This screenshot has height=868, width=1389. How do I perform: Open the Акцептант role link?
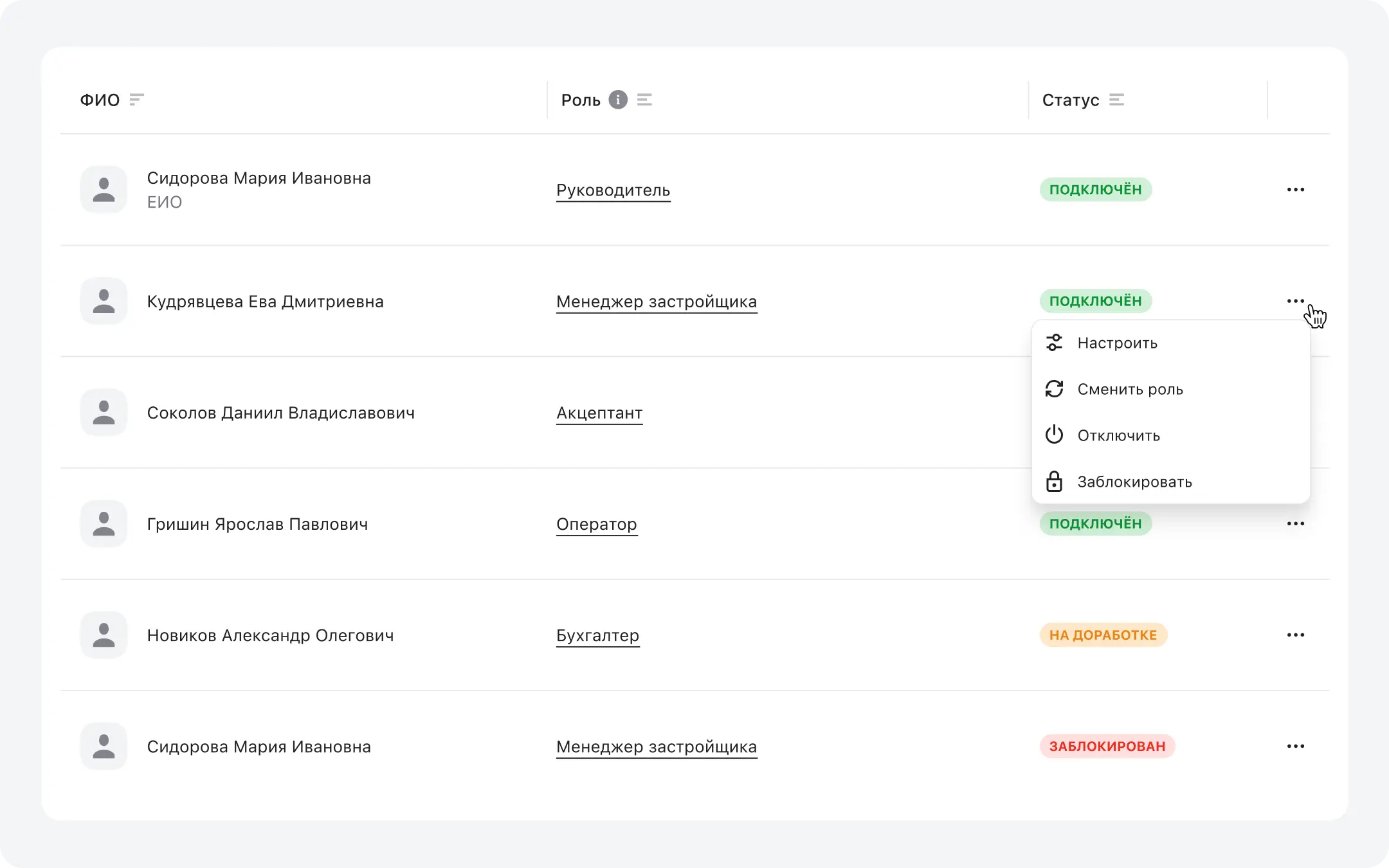coord(599,413)
